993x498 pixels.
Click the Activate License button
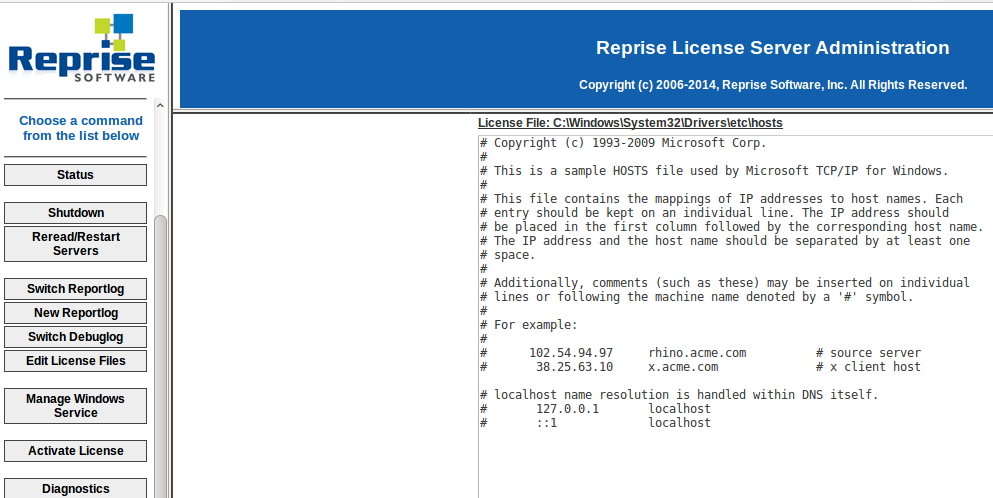[75, 451]
